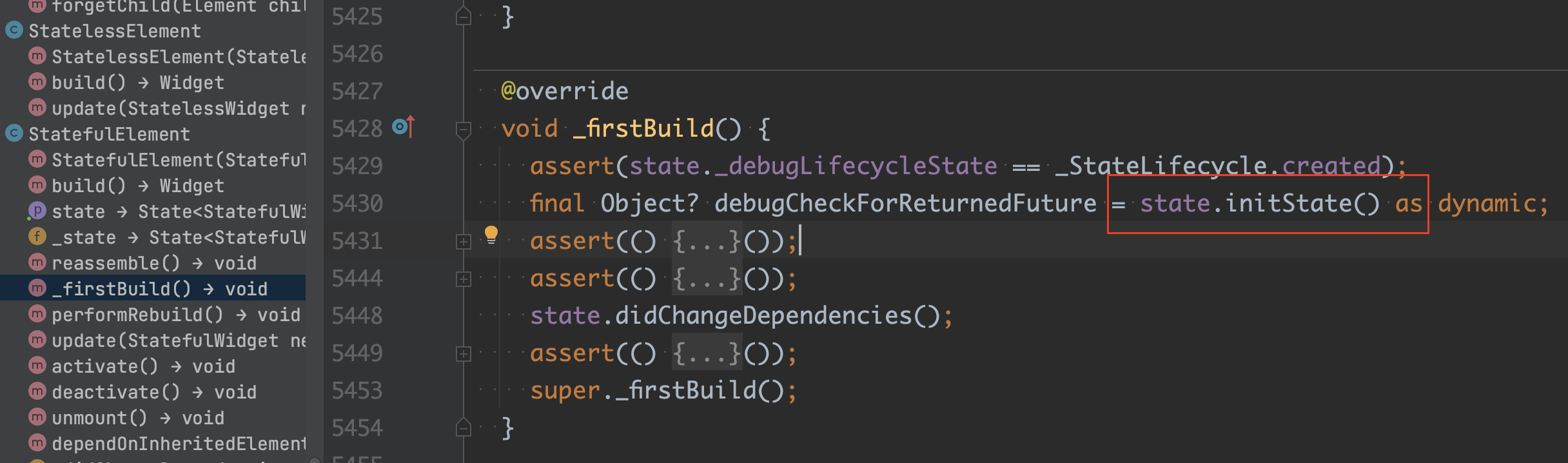Click initState() call in the code

pyautogui.click(x=1302, y=204)
